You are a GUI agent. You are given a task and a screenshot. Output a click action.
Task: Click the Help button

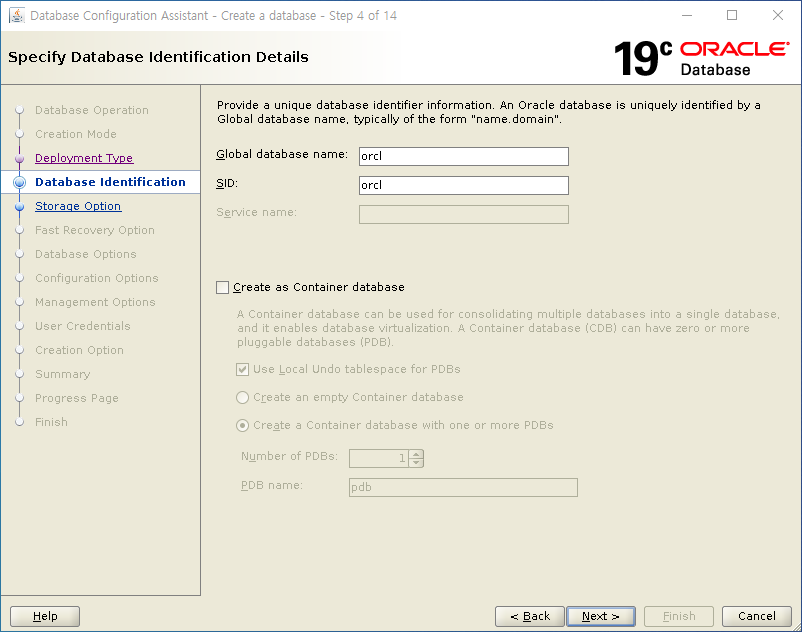45,616
